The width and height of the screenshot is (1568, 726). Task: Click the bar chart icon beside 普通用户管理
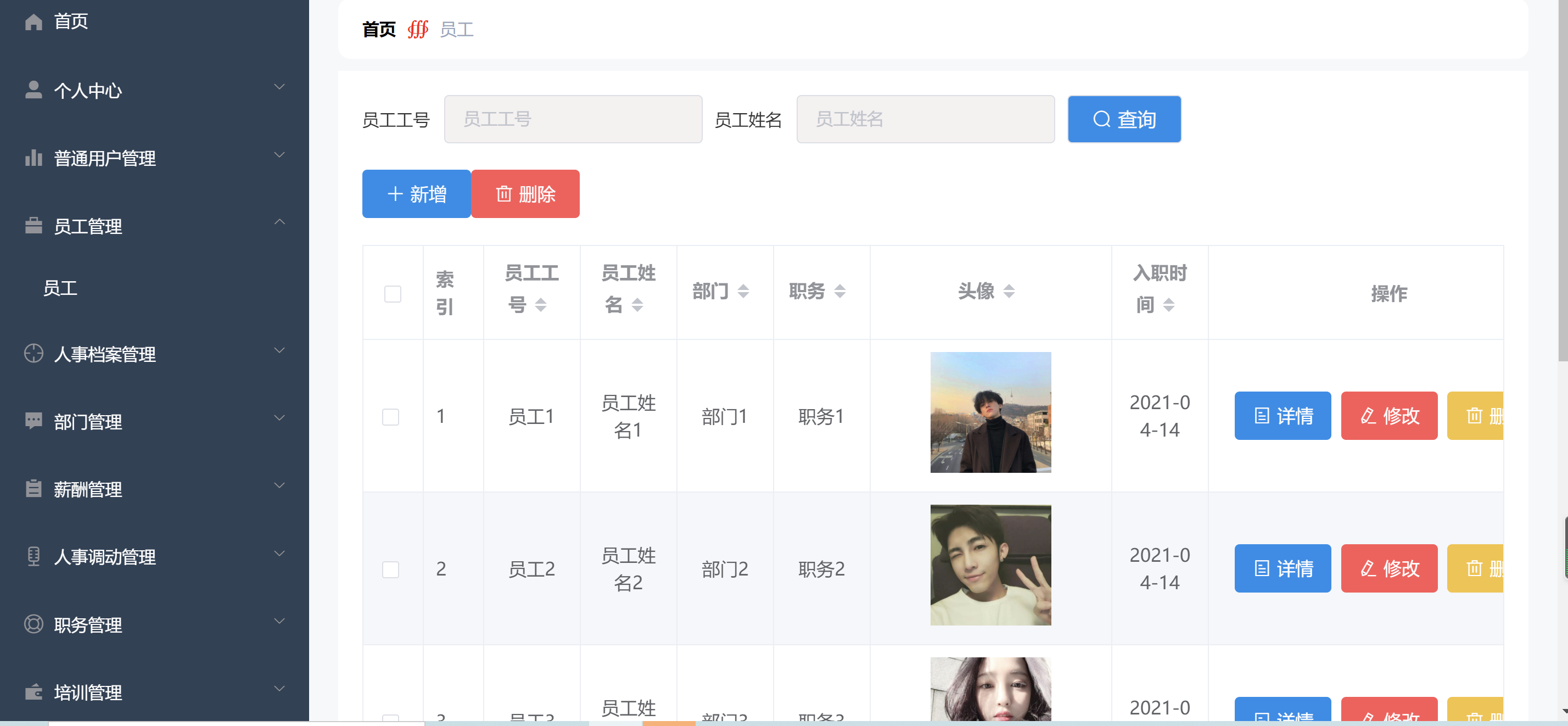click(33, 158)
